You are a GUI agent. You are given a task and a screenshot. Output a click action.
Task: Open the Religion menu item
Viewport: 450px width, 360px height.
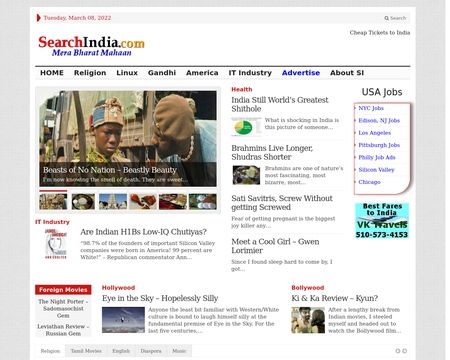pos(90,73)
